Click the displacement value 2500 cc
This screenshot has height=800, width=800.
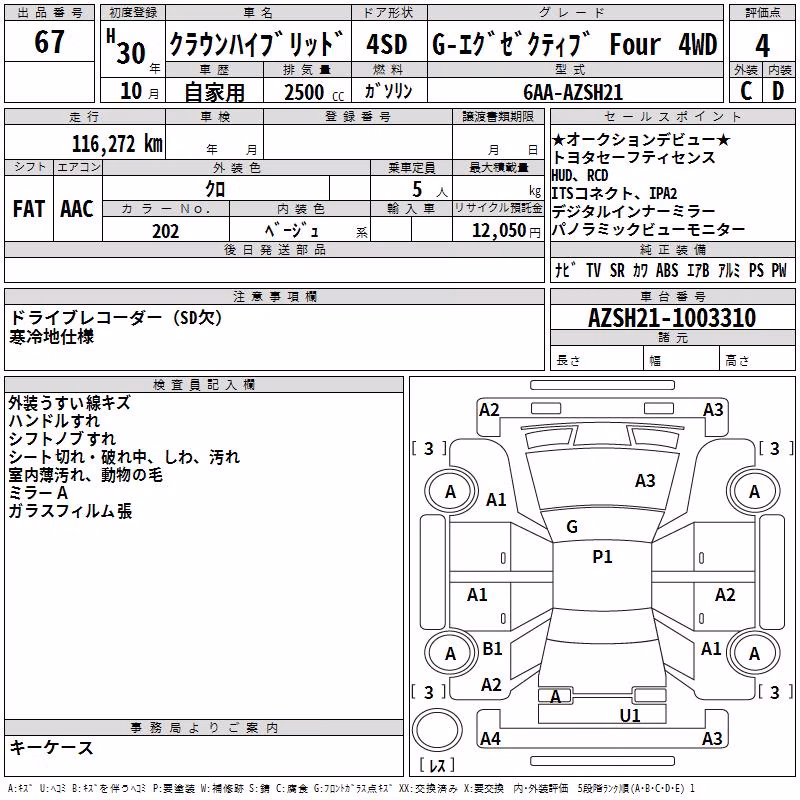click(x=314, y=92)
